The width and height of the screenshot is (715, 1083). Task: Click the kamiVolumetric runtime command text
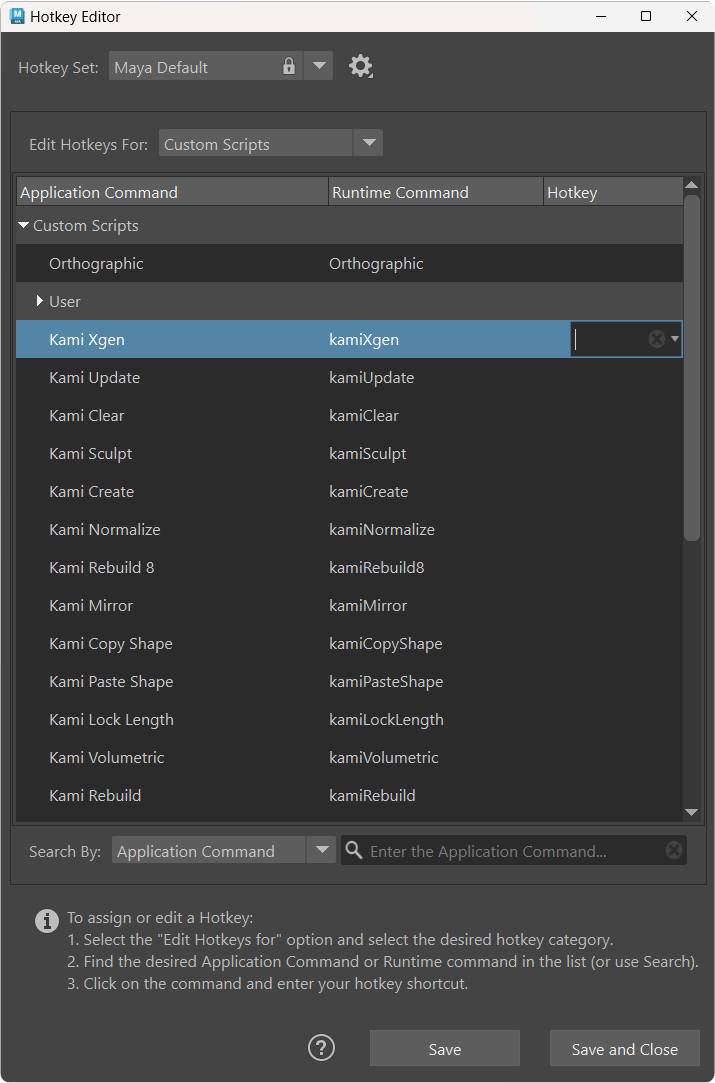[x=384, y=757]
